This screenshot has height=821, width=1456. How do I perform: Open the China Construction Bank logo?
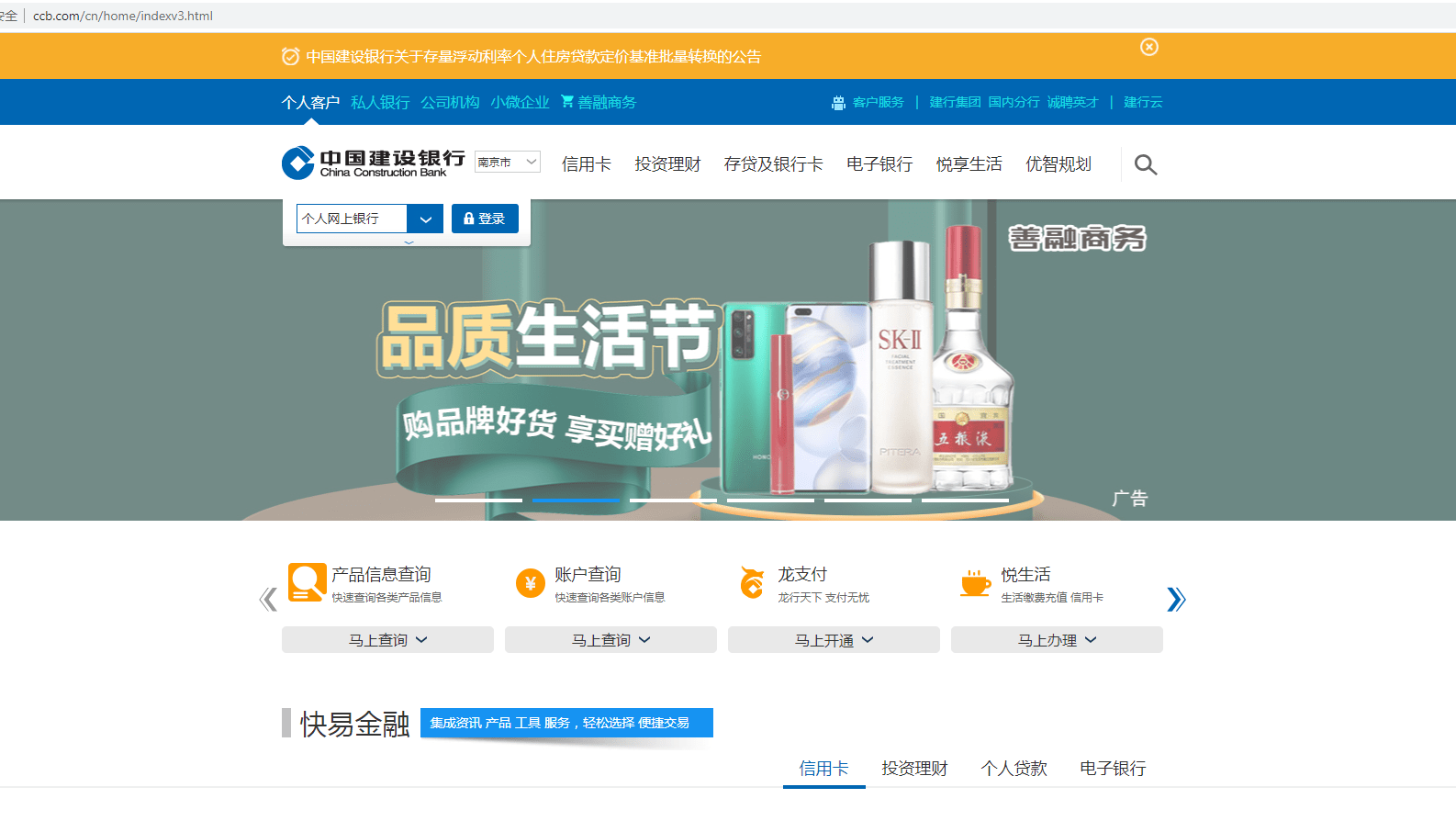tap(374, 163)
